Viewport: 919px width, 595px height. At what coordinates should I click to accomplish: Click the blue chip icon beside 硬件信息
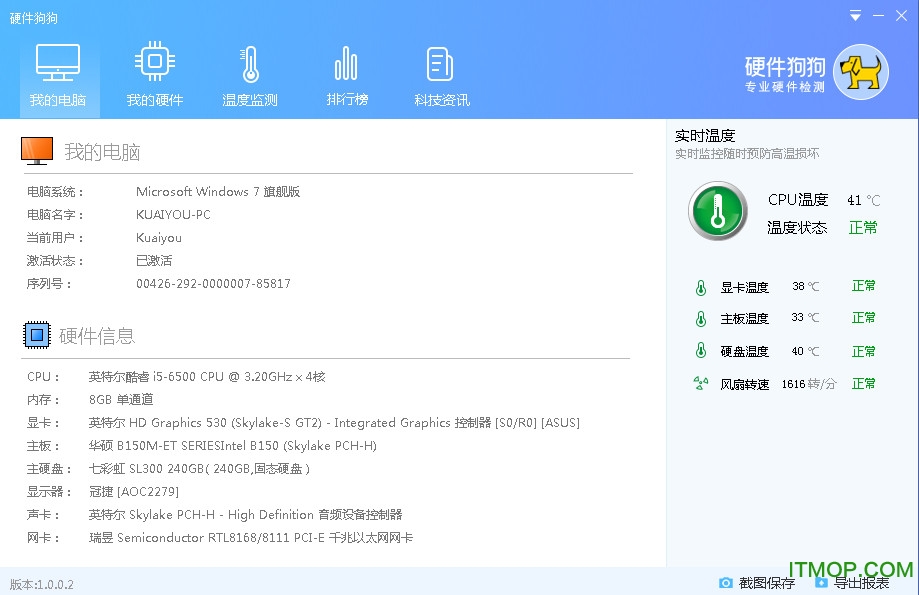(37, 335)
